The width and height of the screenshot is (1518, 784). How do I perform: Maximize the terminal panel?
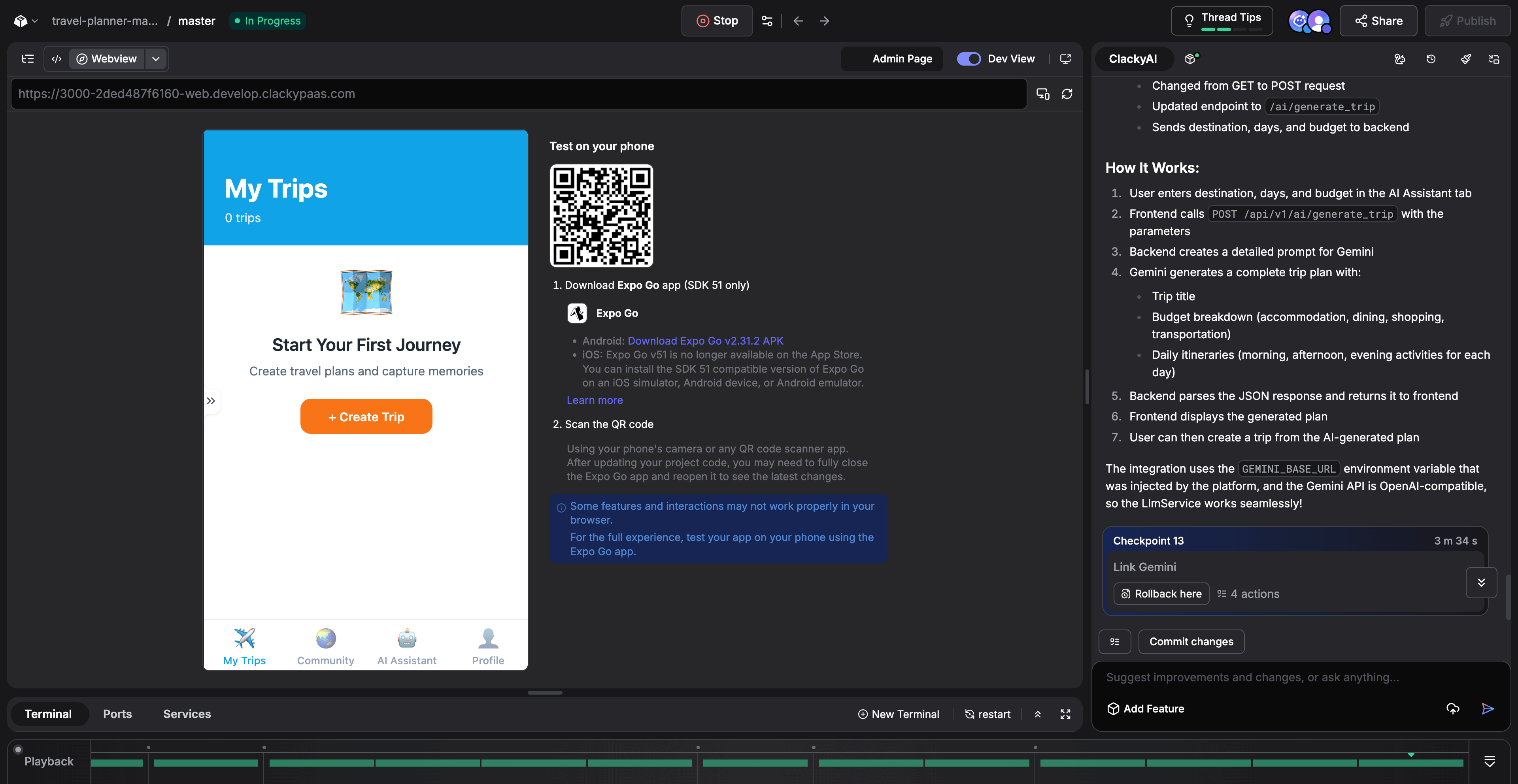[x=1065, y=714]
